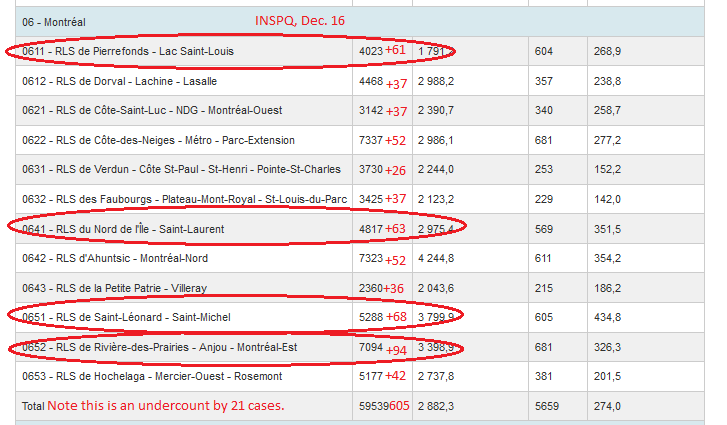Click value 186,2 in Petite Patrie row
This screenshot has width=727, height=425.
607,288
